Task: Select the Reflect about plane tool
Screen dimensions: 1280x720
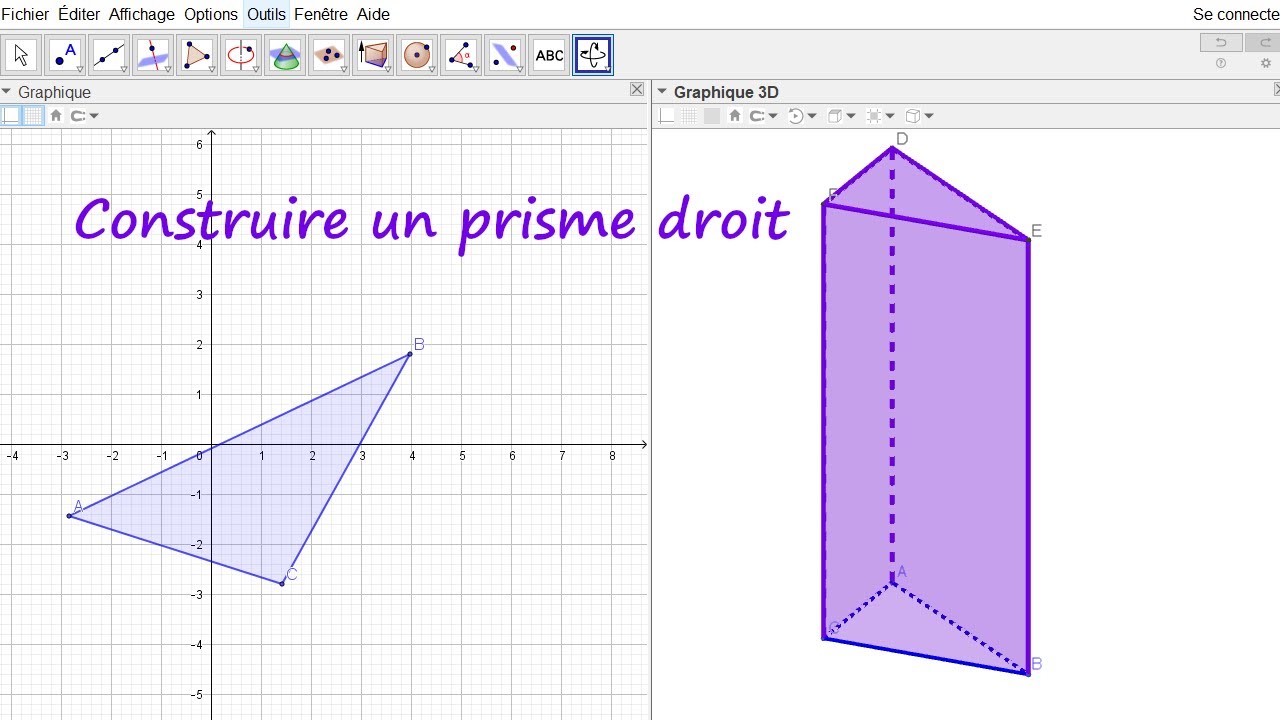Action: coord(505,55)
